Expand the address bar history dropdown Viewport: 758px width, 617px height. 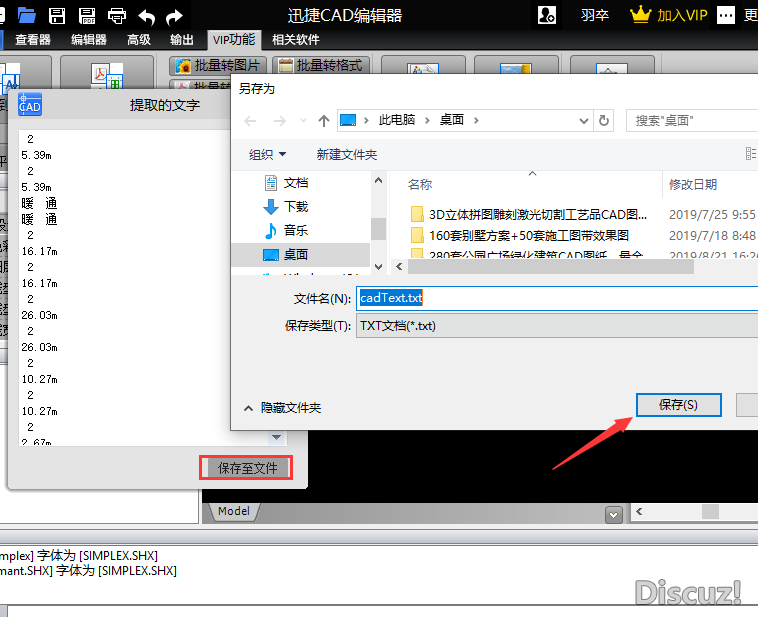pos(582,120)
